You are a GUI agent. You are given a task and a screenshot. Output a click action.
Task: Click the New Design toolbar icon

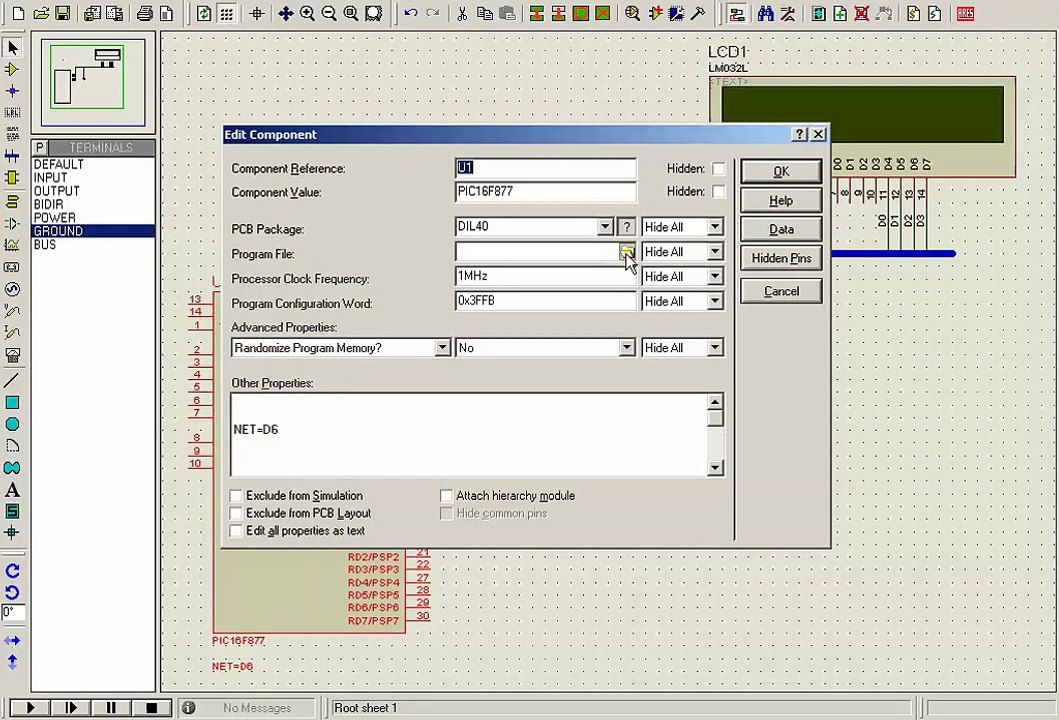click(x=18, y=14)
